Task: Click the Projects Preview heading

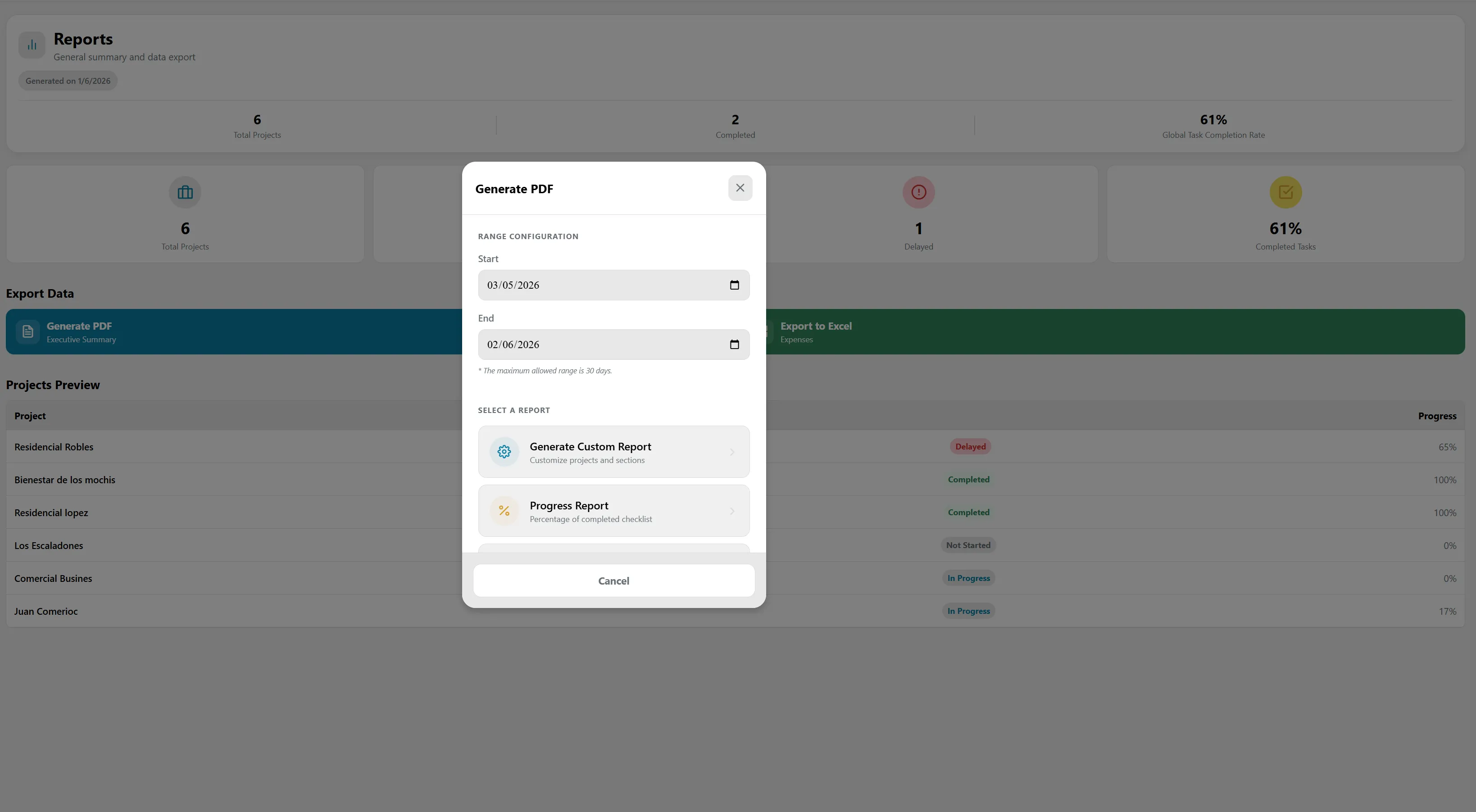Action: tap(53, 385)
